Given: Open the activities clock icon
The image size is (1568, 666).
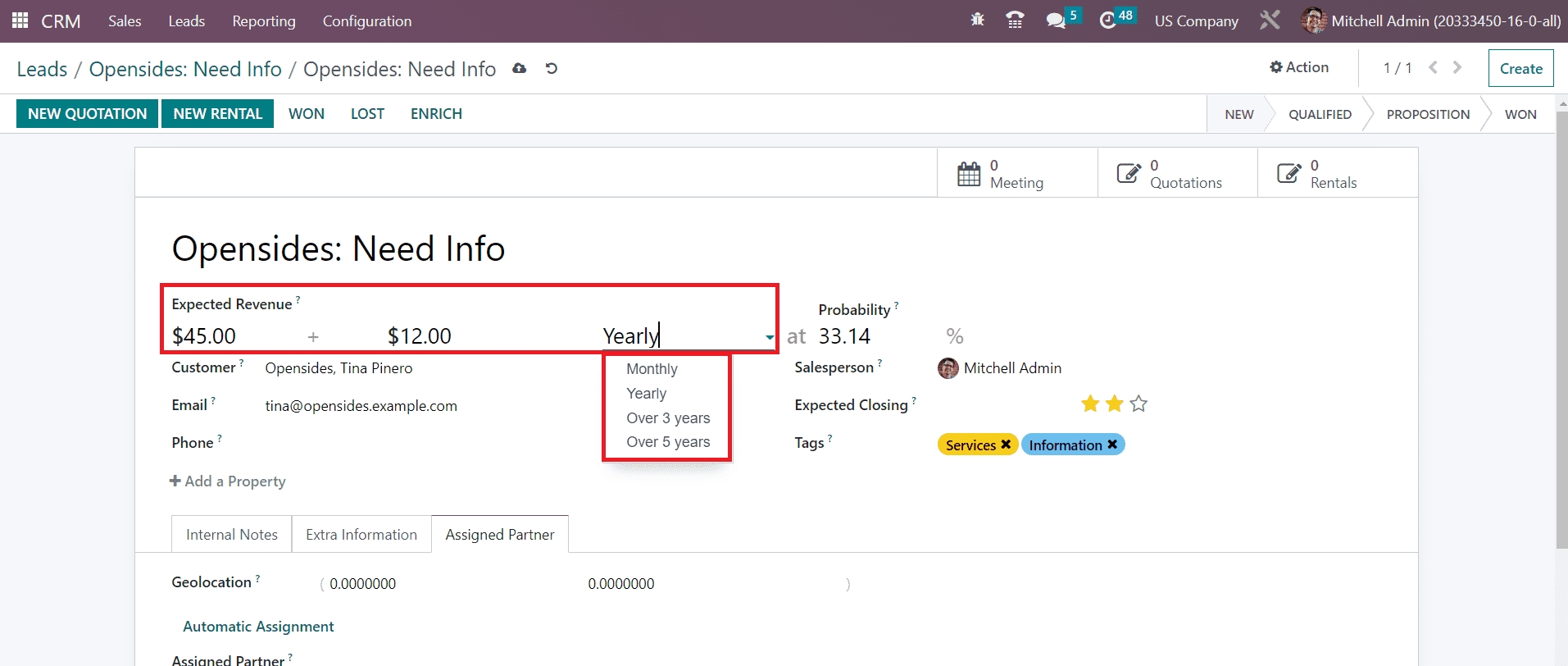Looking at the screenshot, I should (1107, 21).
